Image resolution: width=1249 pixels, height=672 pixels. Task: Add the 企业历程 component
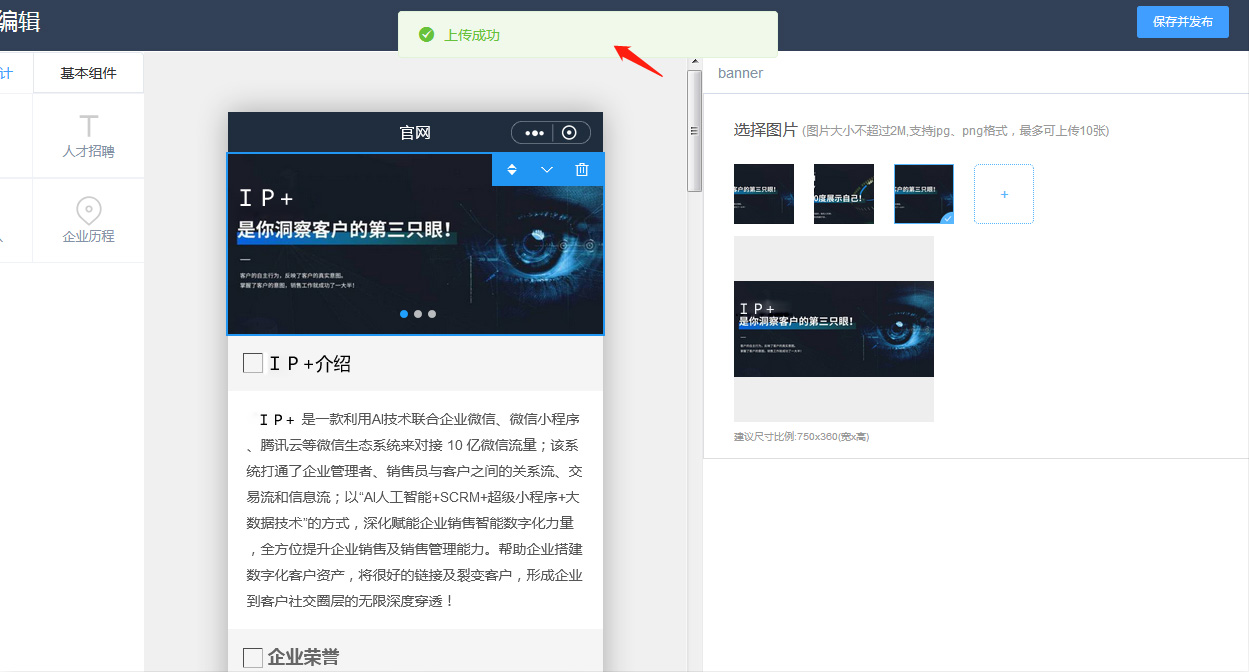(88, 221)
